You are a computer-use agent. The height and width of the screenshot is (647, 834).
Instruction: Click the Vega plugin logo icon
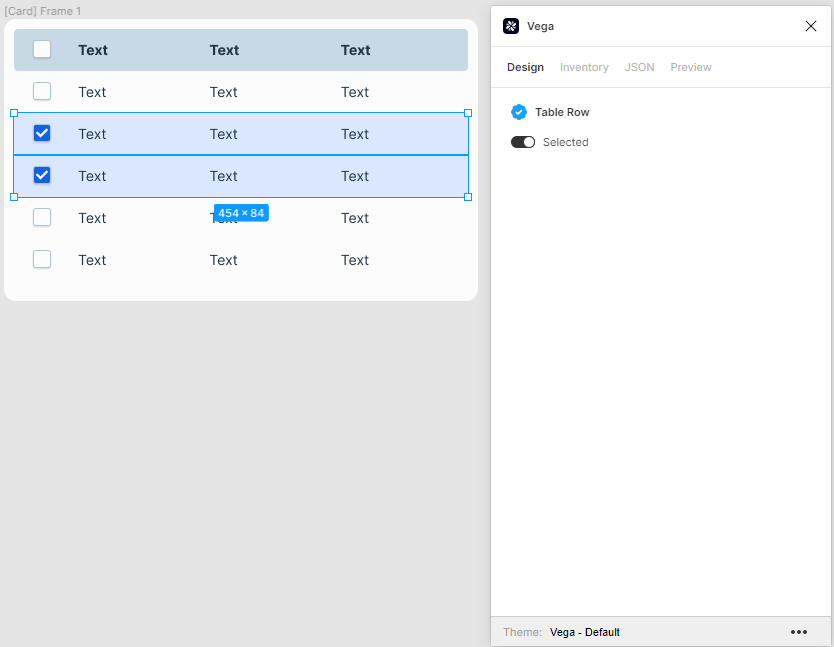click(511, 26)
